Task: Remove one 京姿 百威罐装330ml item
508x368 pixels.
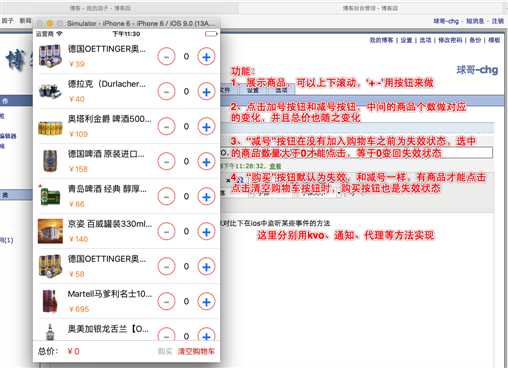Action: (x=166, y=232)
